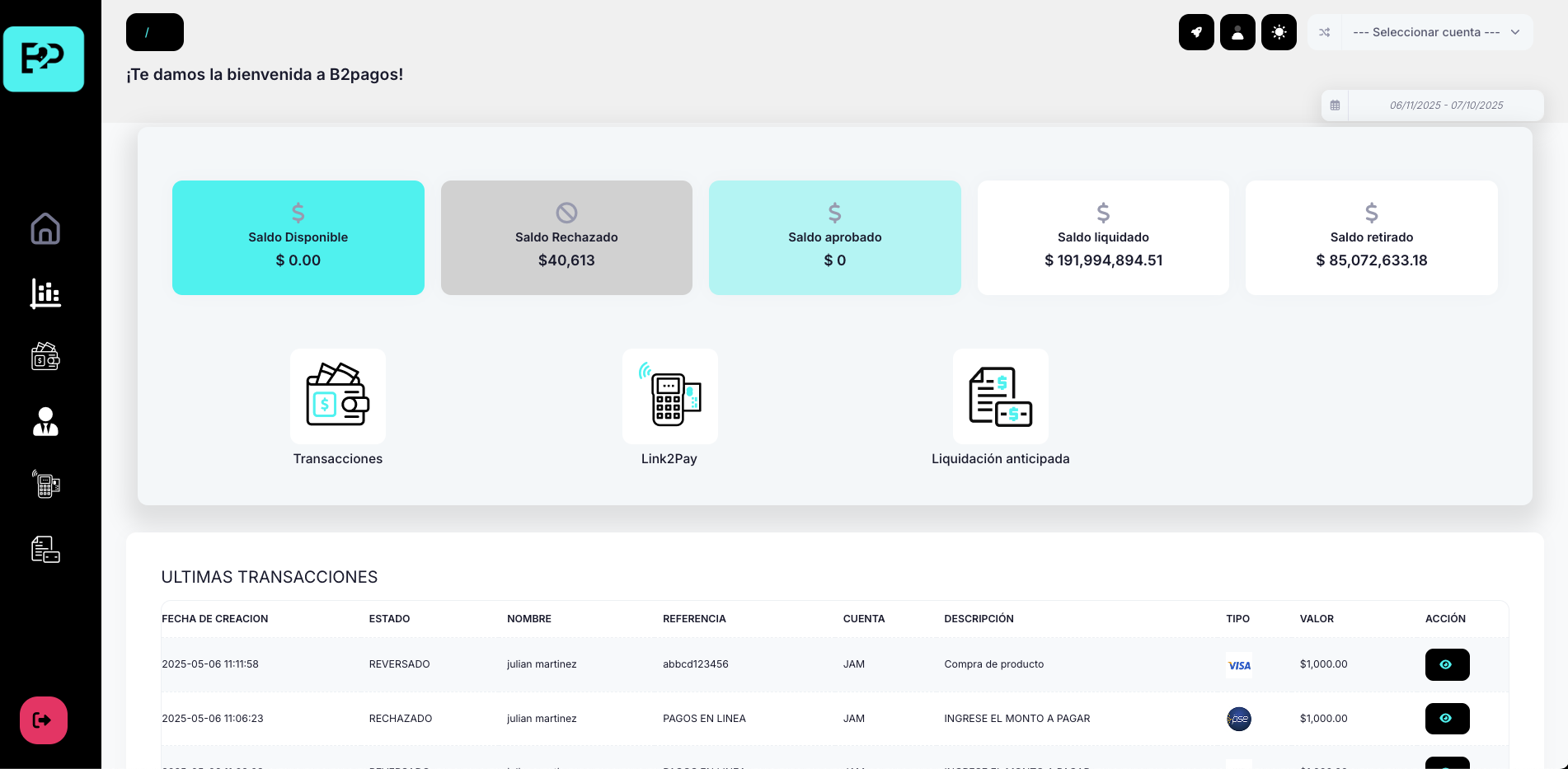Click the prohibited icon on Saldo Rechazado
Viewport: 1568px width, 769px height.
tap(566, 213)
